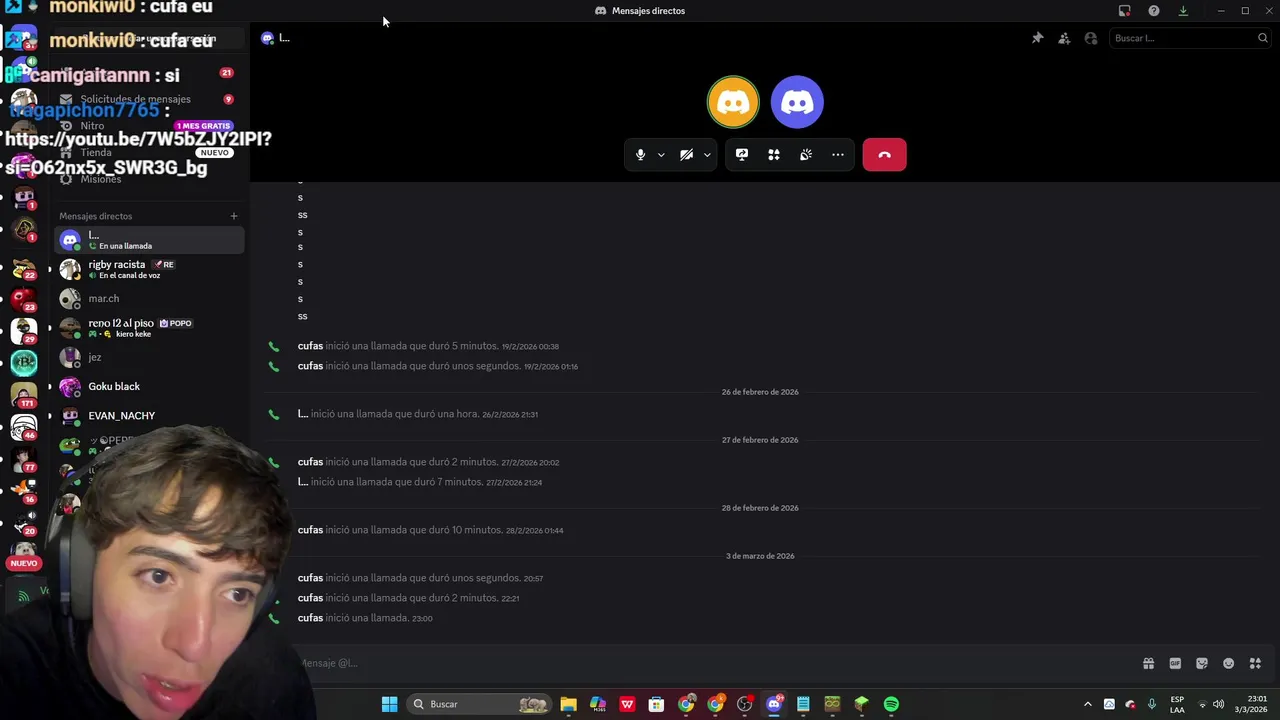The width and height of the screenshot is (1280, 720).
Task: Add friends to the direct message
Action: point(1064,38)
